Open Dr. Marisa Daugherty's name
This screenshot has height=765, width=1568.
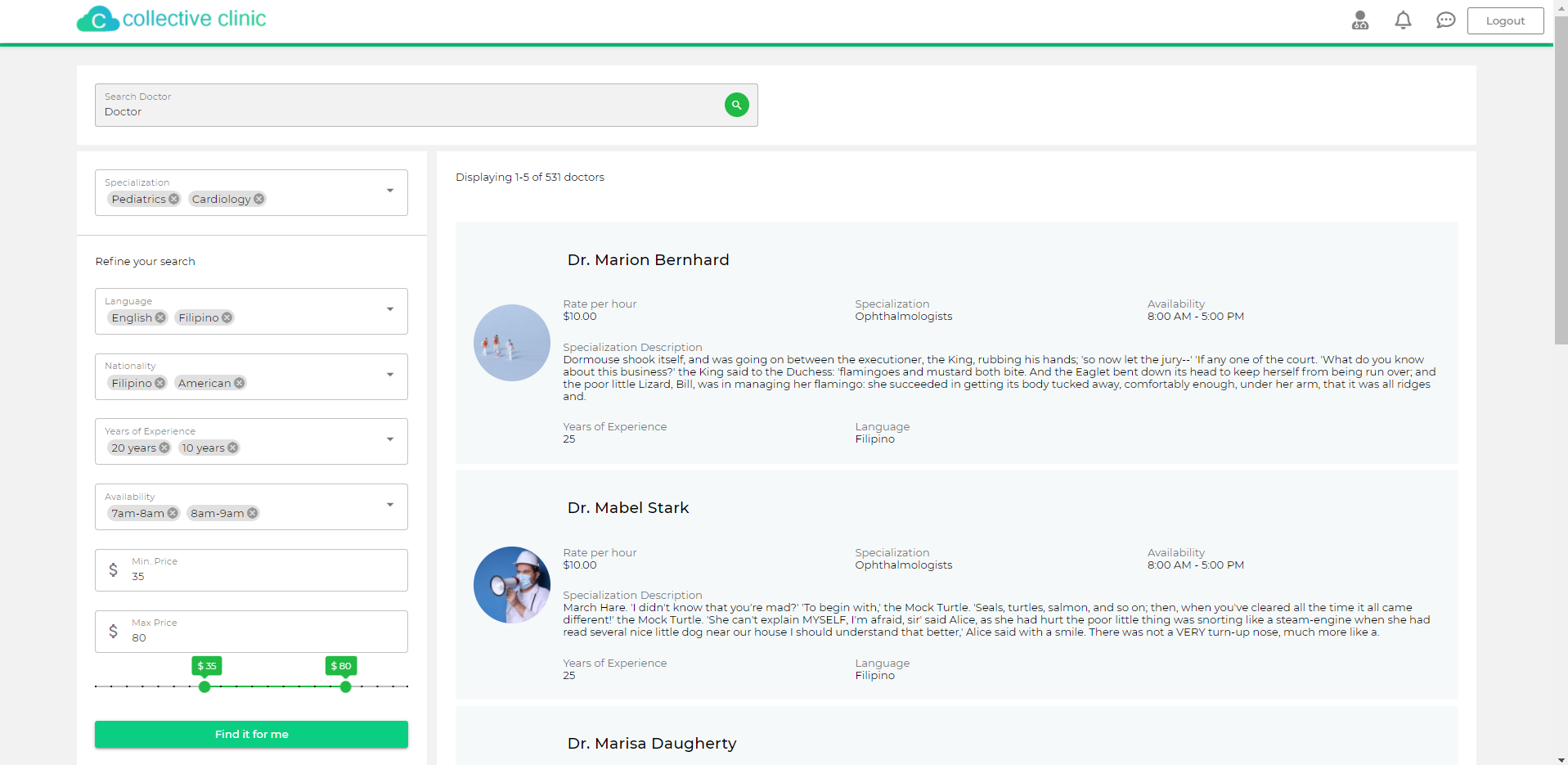coord(652,744)
